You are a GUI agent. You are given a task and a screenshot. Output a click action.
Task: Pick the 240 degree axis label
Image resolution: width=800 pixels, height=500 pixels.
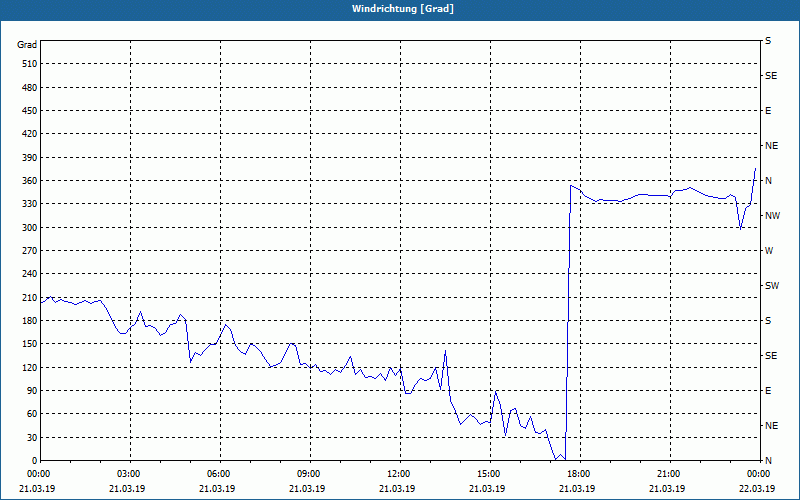point(30,274)
